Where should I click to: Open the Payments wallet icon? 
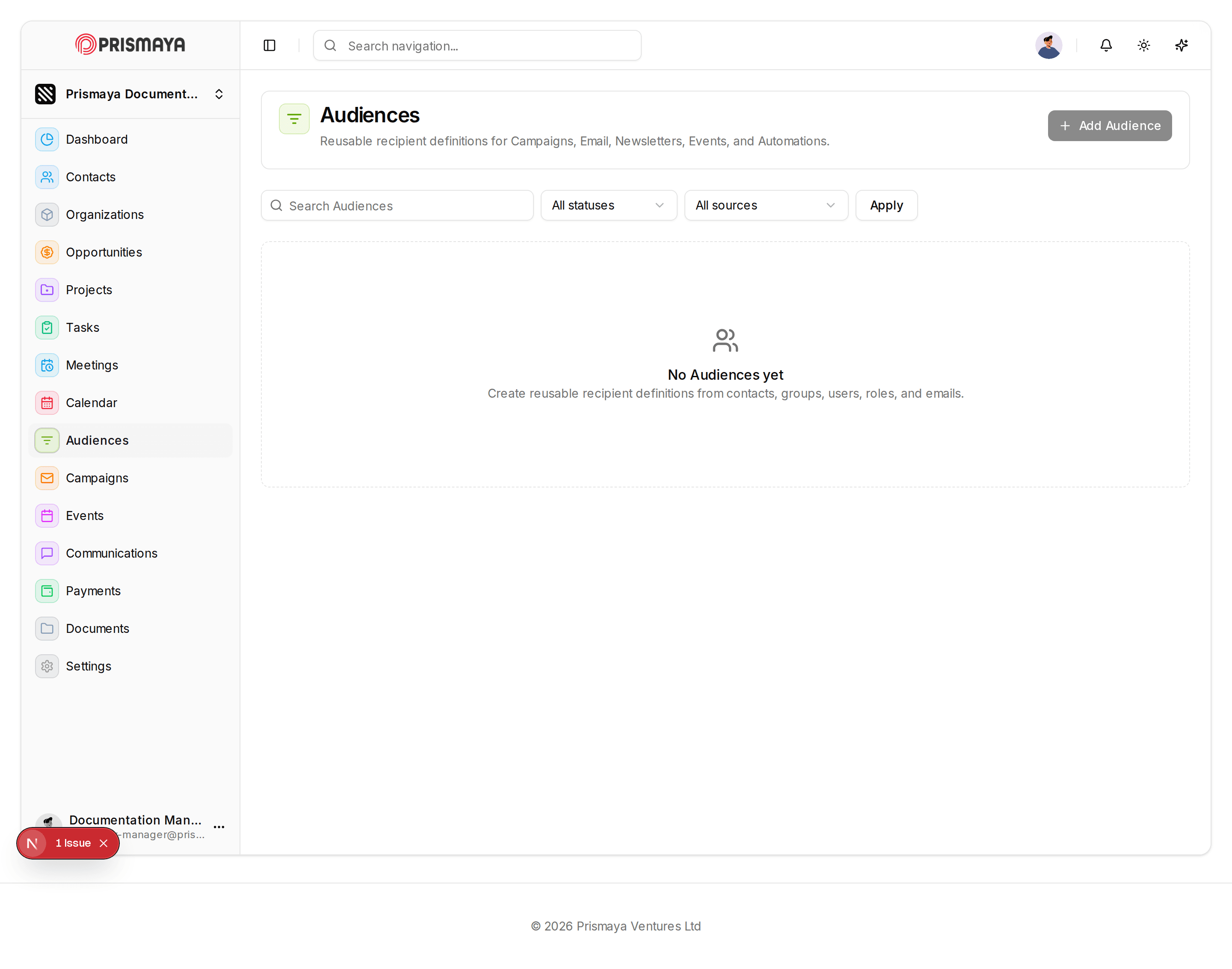click(47, 591)
